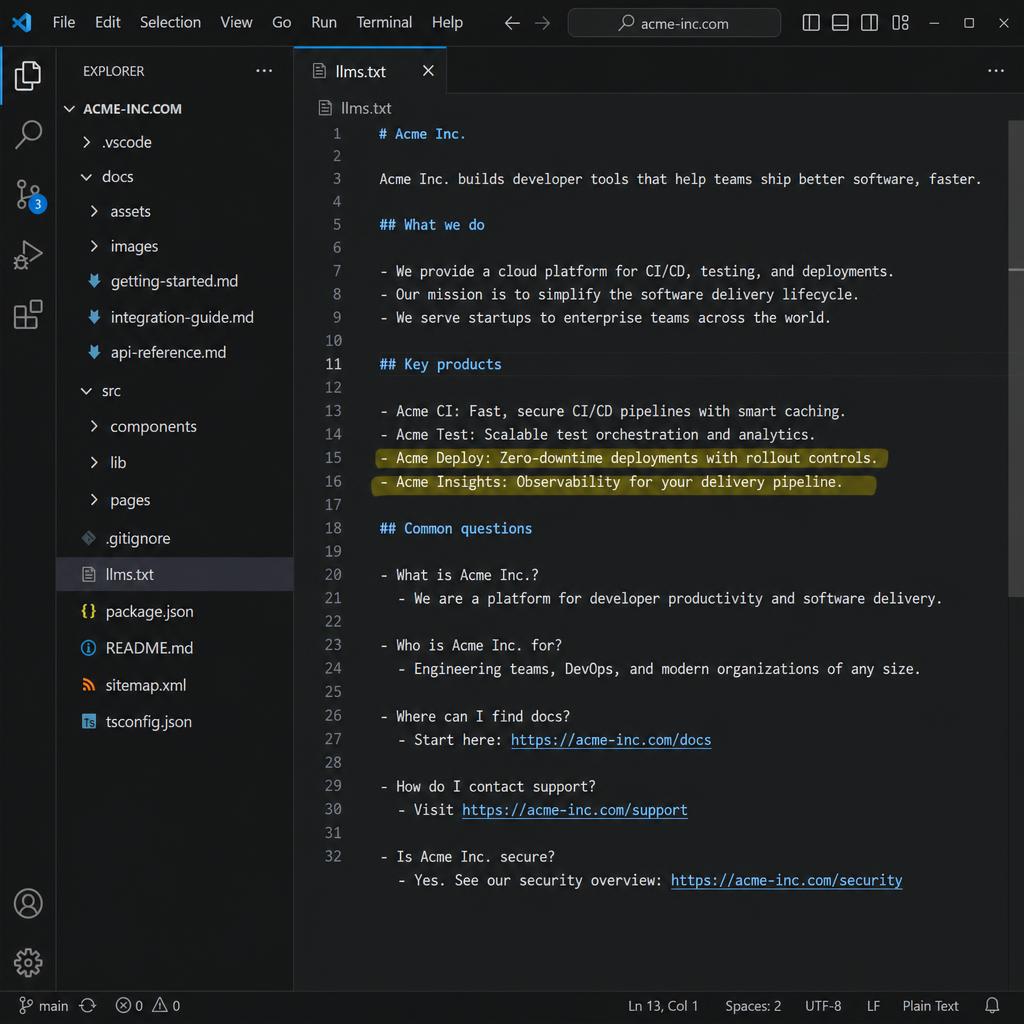Follow the https://acme-inc.com/security link

pos(786,880)
